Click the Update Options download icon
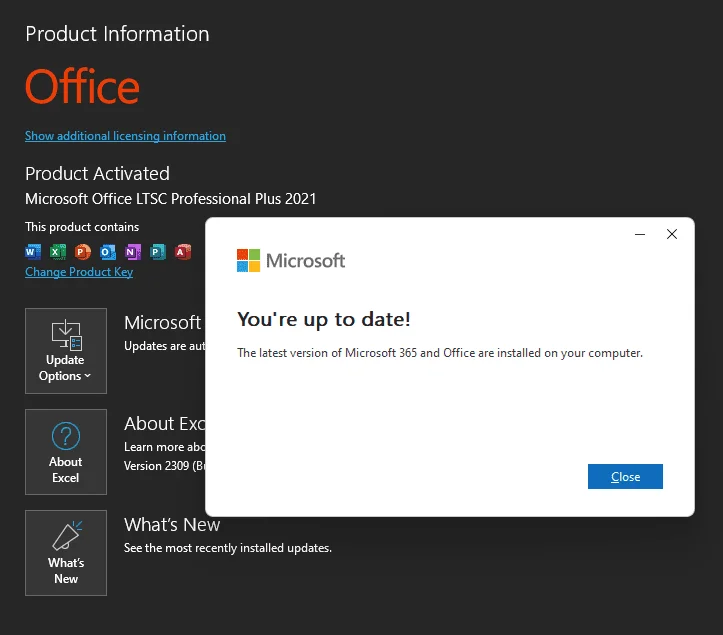Image resolution: width=723 pixels, height=635 pixels. [x=66, y=334]
